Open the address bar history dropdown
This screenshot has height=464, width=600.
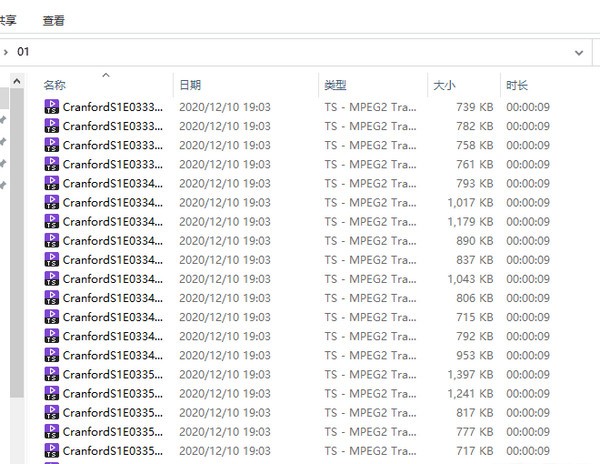click(579, 52)
